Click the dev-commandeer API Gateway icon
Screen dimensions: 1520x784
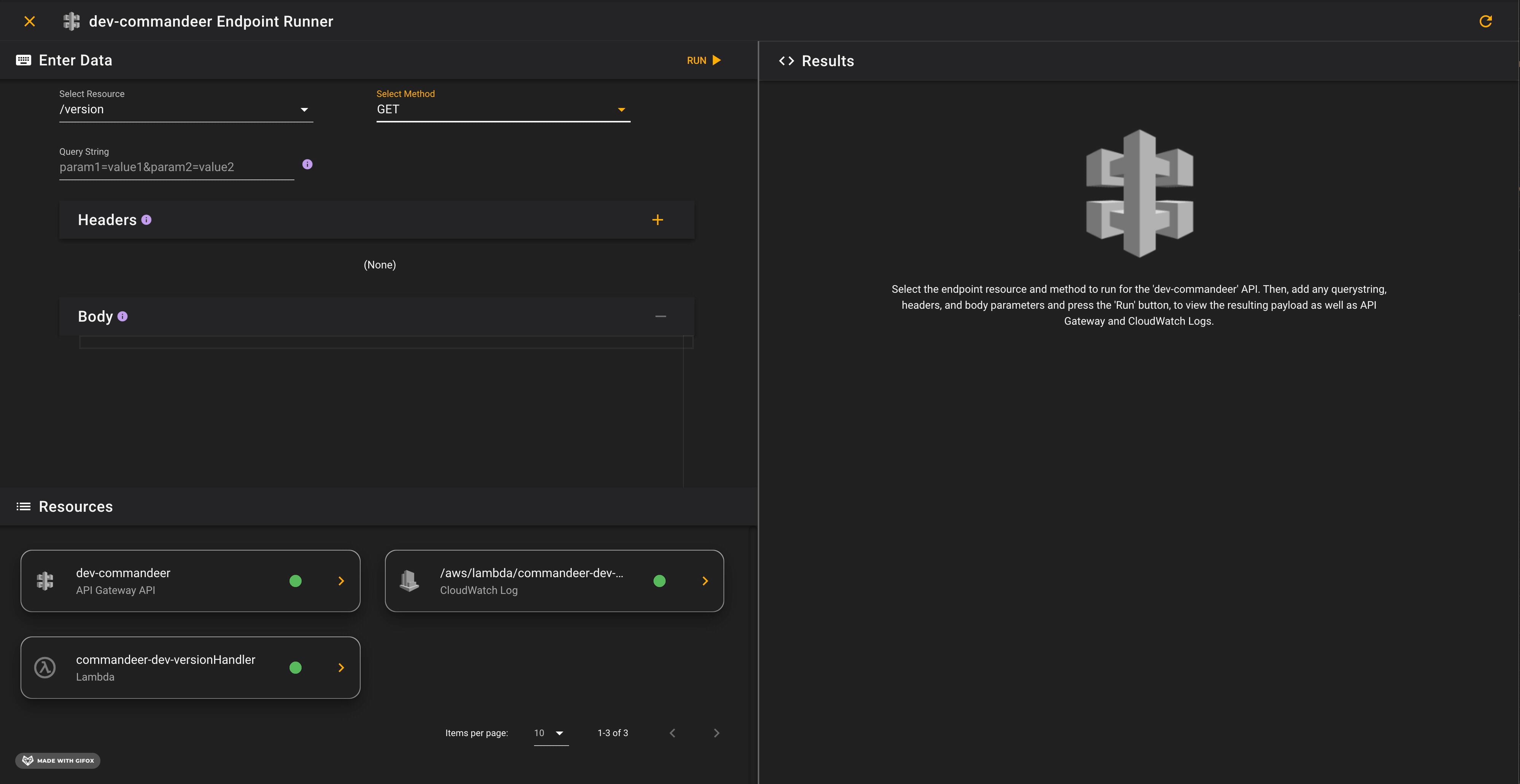45,581
